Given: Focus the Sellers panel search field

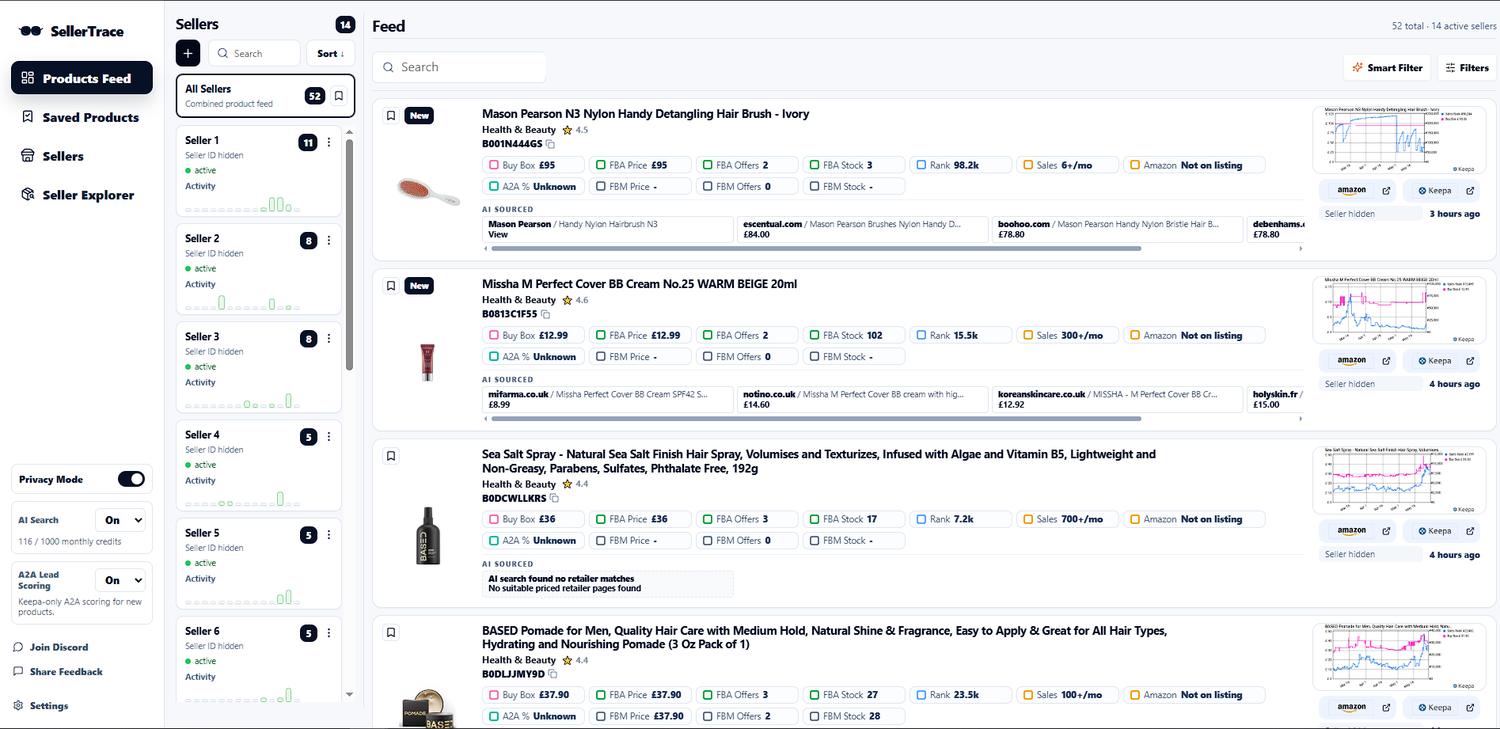Looking at the screenshot, I should (253, 53).
